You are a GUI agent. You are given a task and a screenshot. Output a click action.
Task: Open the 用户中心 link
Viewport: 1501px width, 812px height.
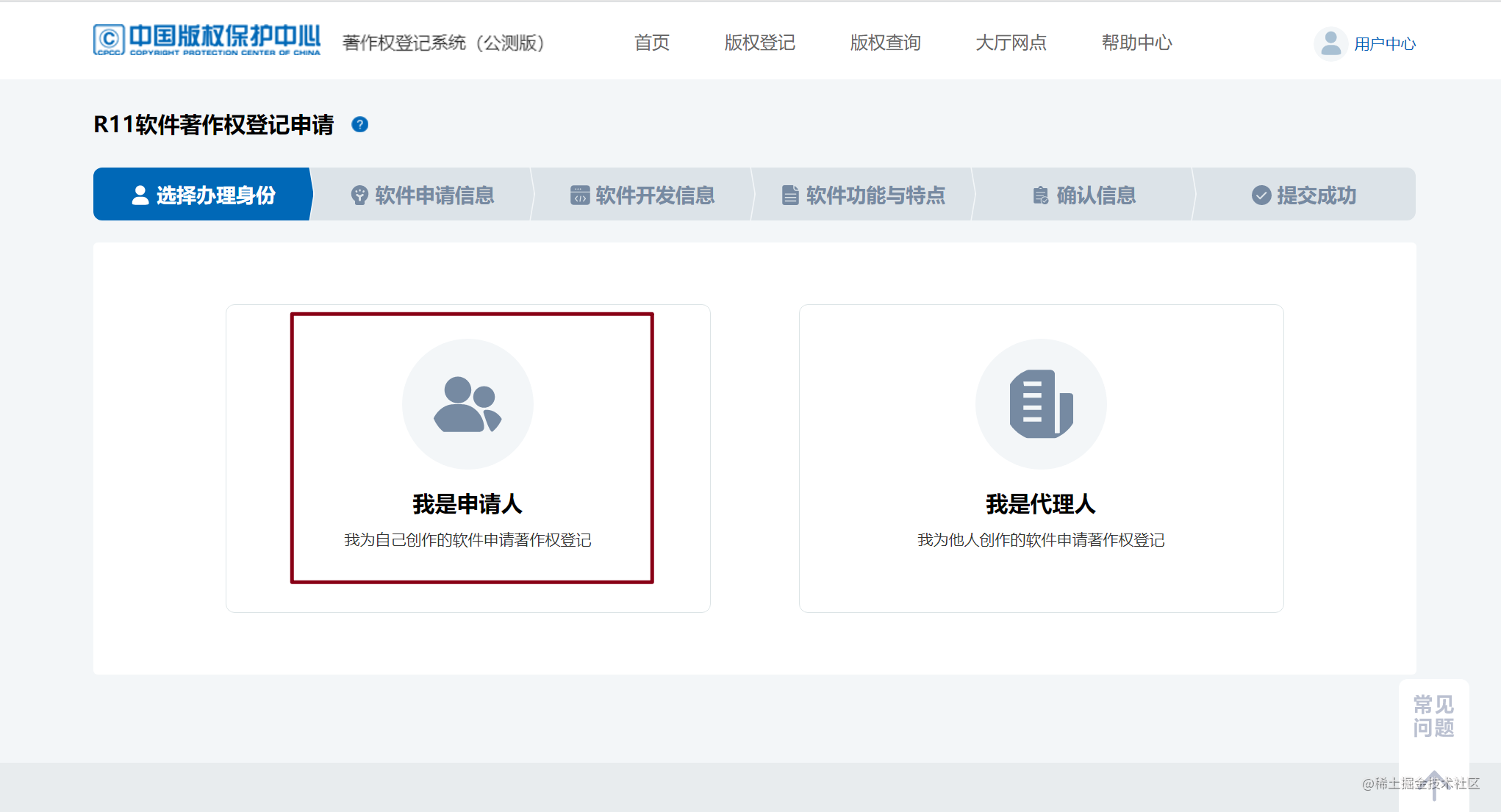coord(1385,44)
